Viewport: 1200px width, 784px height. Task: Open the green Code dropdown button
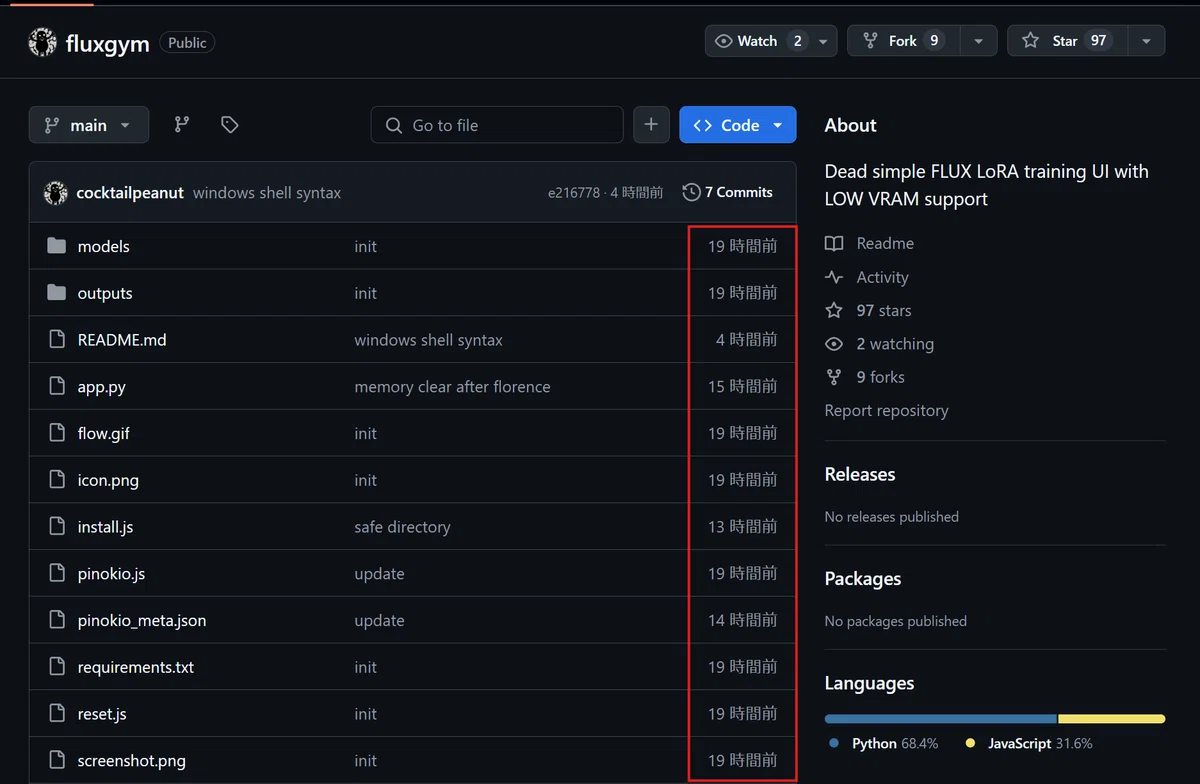pyautogui.click(x=738, y=125)
